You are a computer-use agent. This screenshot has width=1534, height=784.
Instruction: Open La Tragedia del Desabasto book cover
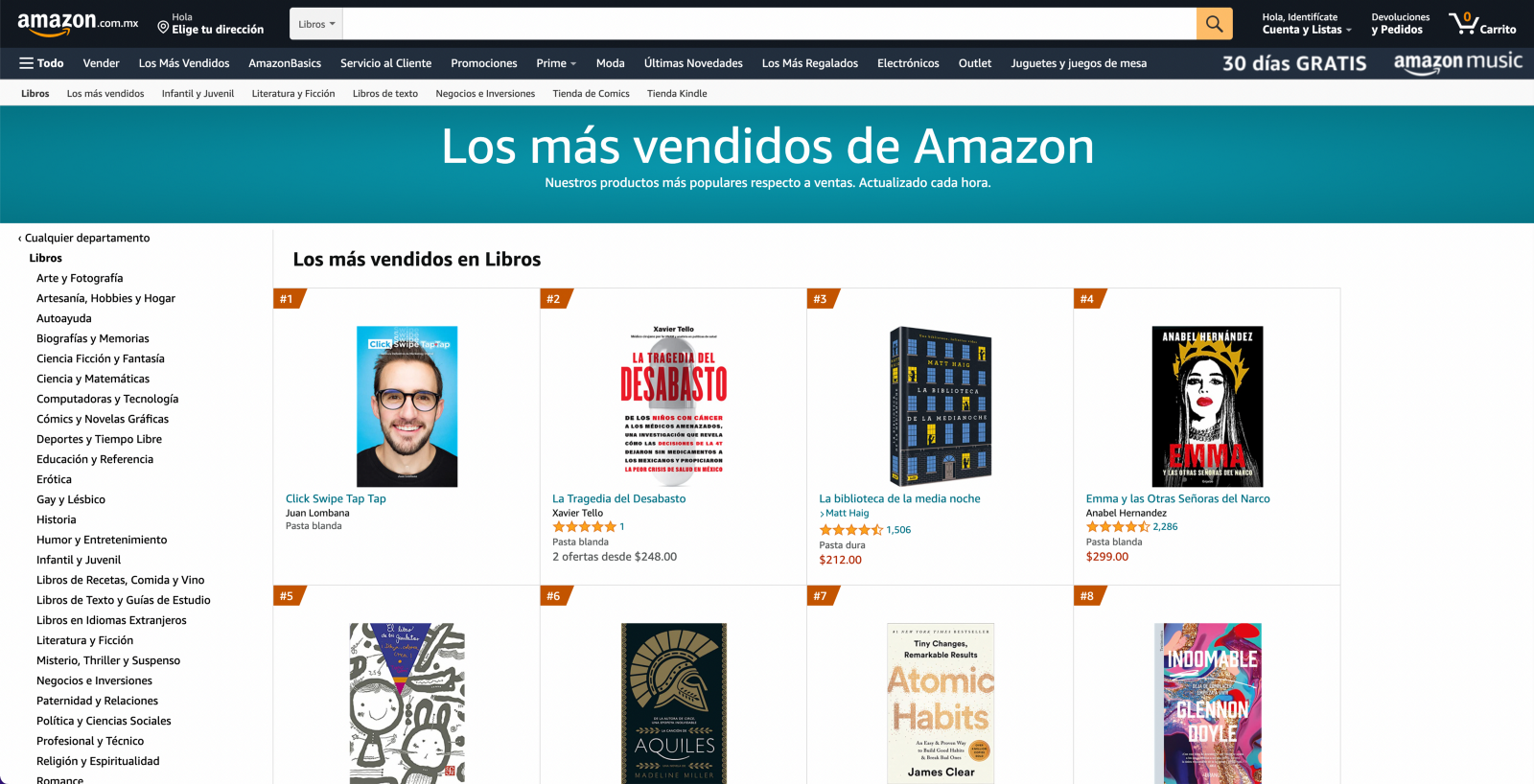pyautogui.click(x=674, y=405)
